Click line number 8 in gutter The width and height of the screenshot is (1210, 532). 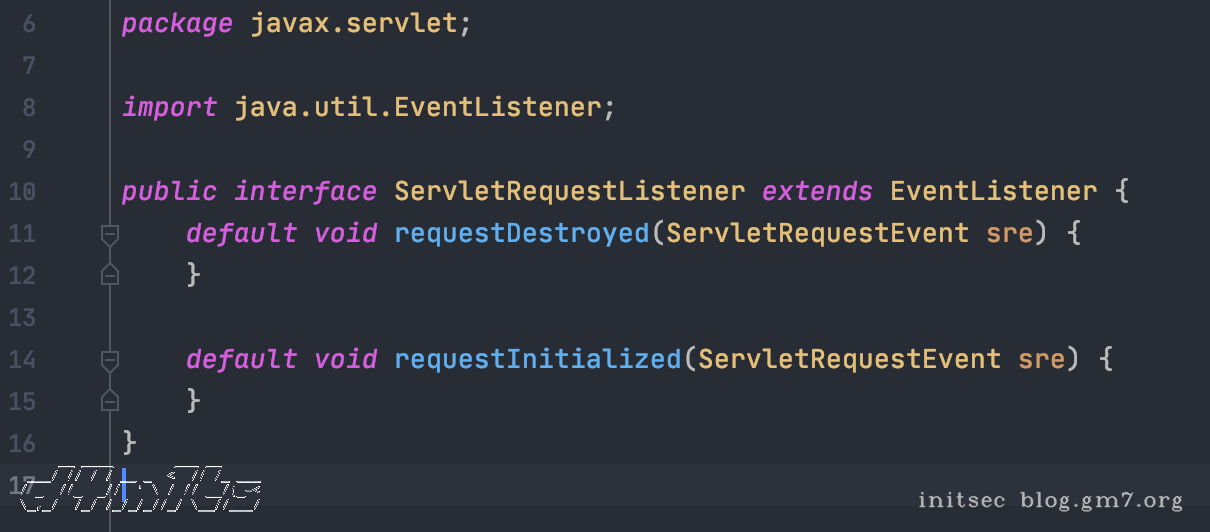(x=28, y=107)
